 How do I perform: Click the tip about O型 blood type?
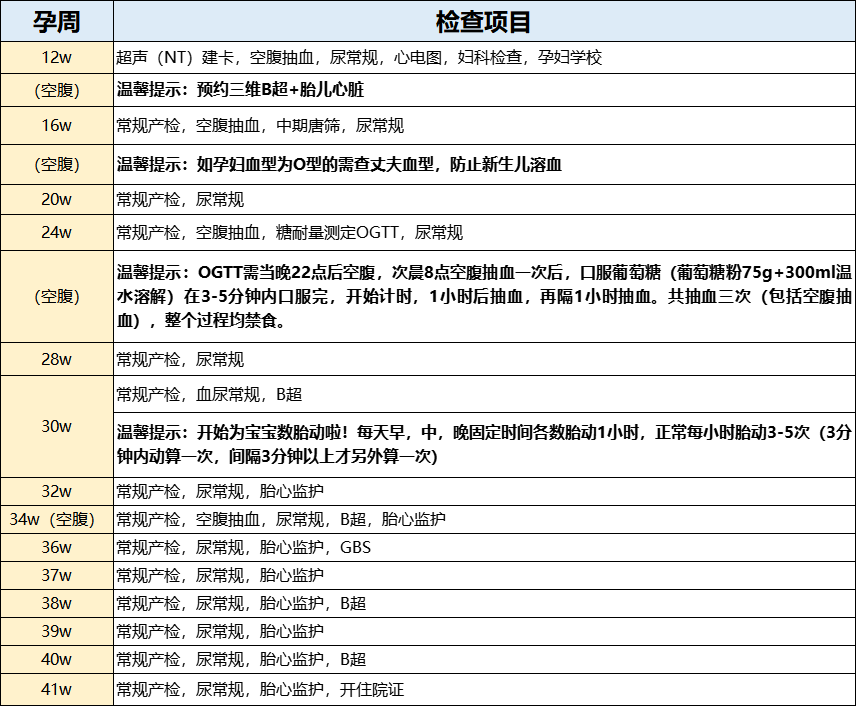point(340,164)
